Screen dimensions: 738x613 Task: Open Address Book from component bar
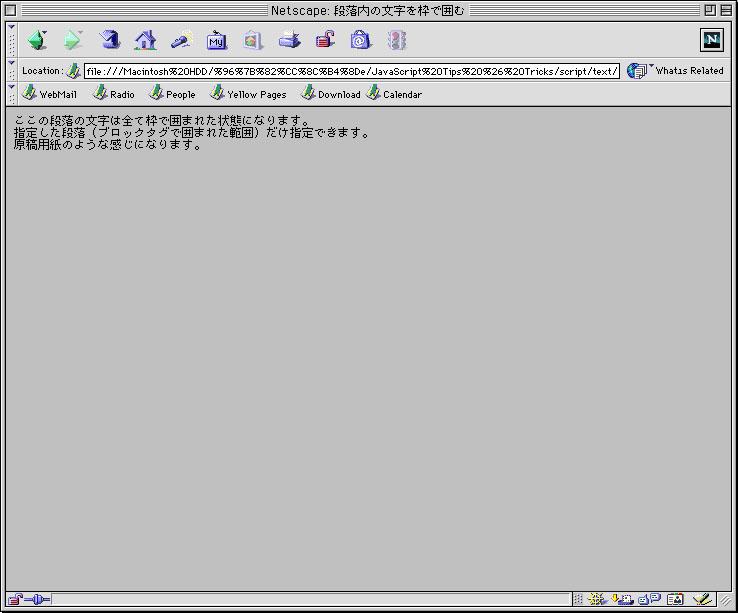pos(675,599)
